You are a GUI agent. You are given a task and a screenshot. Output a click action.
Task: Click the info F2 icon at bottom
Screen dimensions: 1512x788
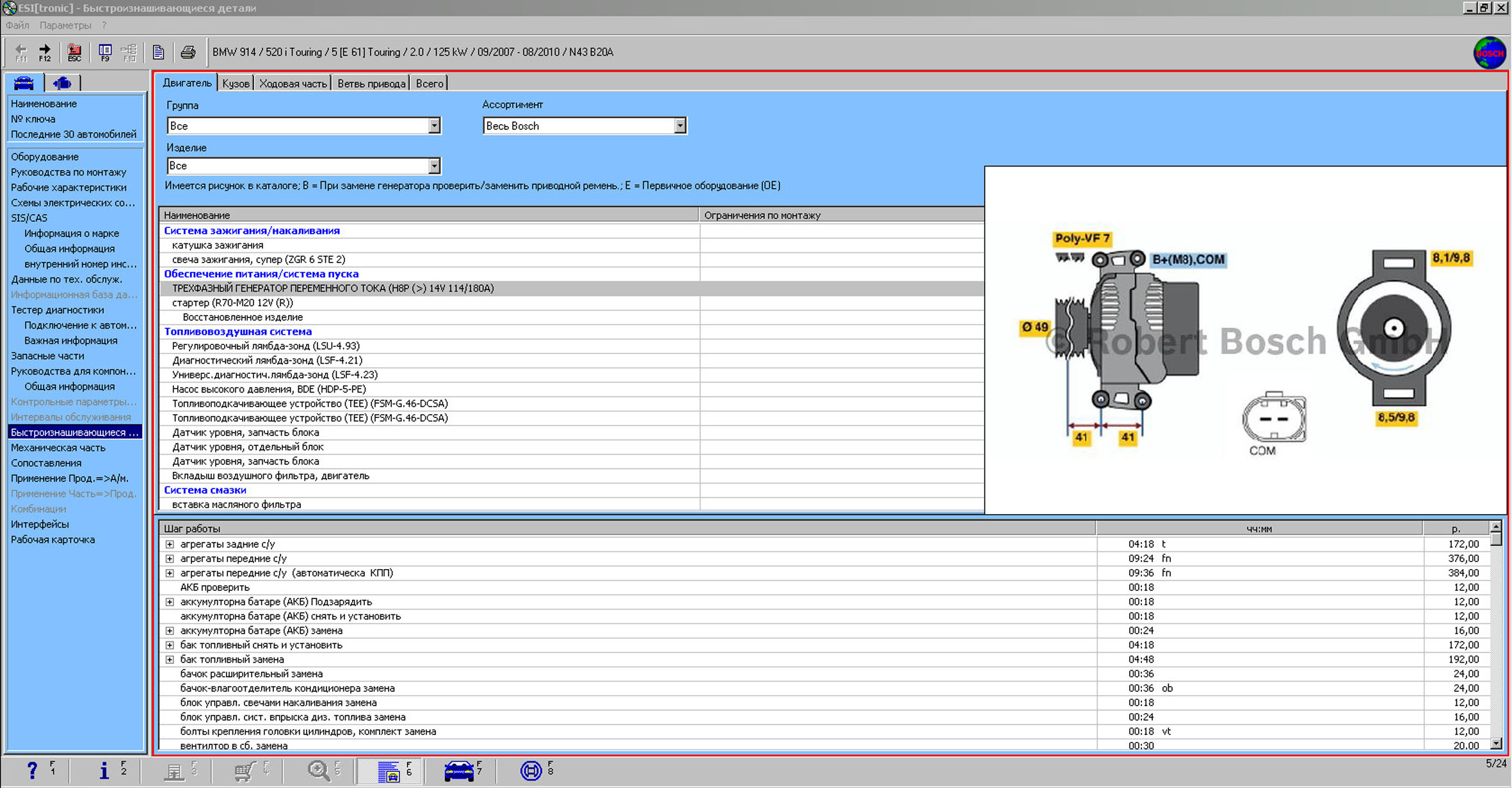click(104, 770)
